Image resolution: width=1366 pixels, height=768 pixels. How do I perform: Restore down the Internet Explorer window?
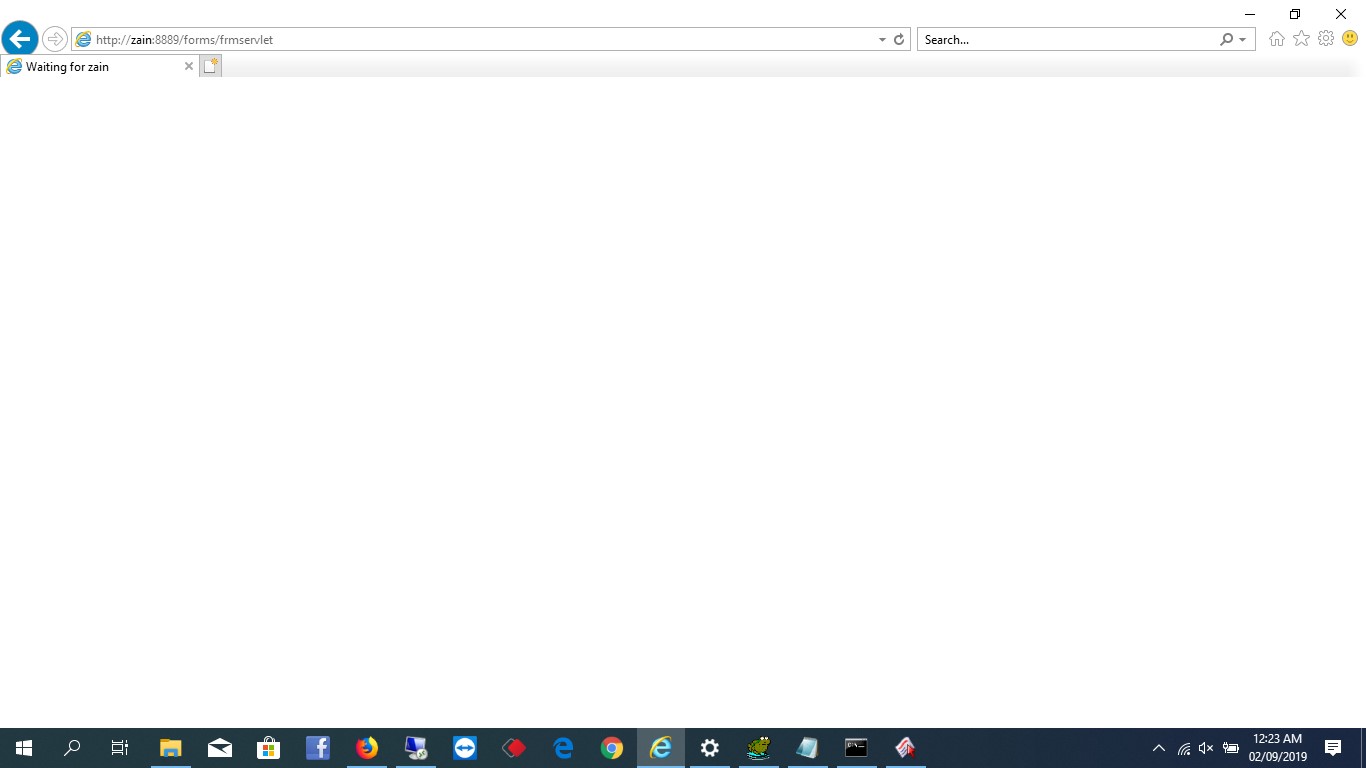pos(1295,14)
